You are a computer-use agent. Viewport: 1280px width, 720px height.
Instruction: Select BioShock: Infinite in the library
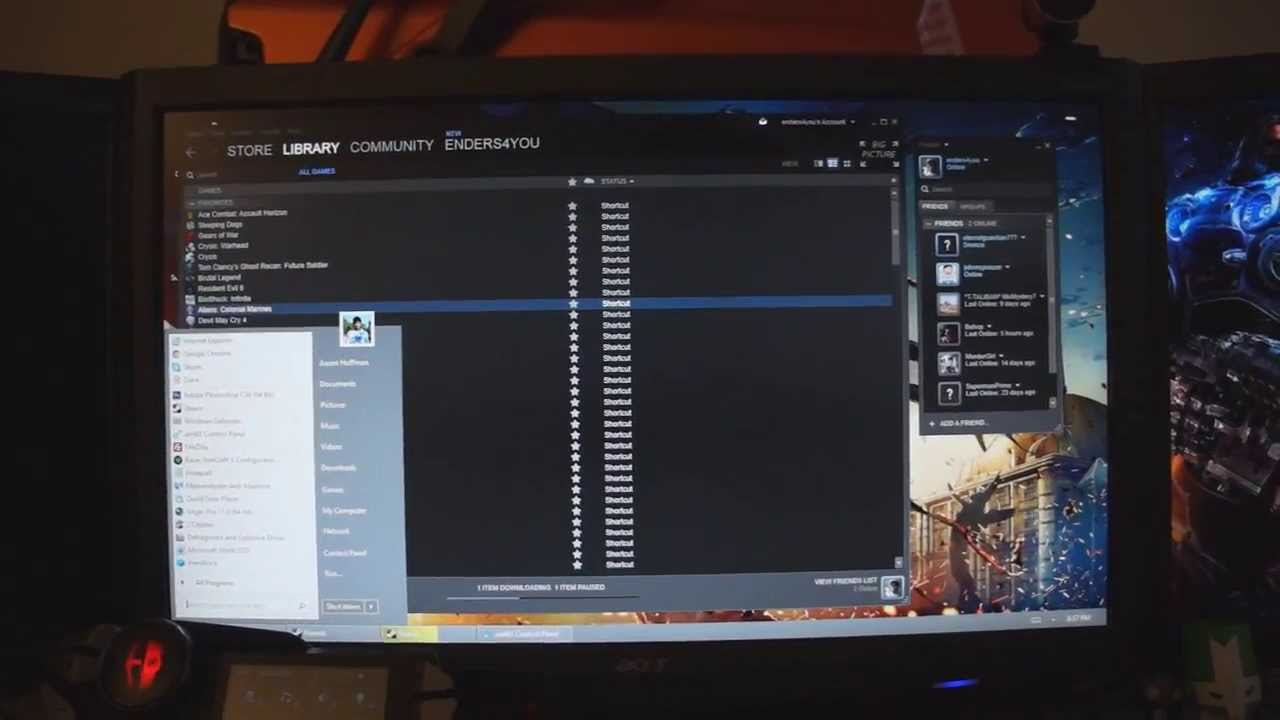(224, 298)
